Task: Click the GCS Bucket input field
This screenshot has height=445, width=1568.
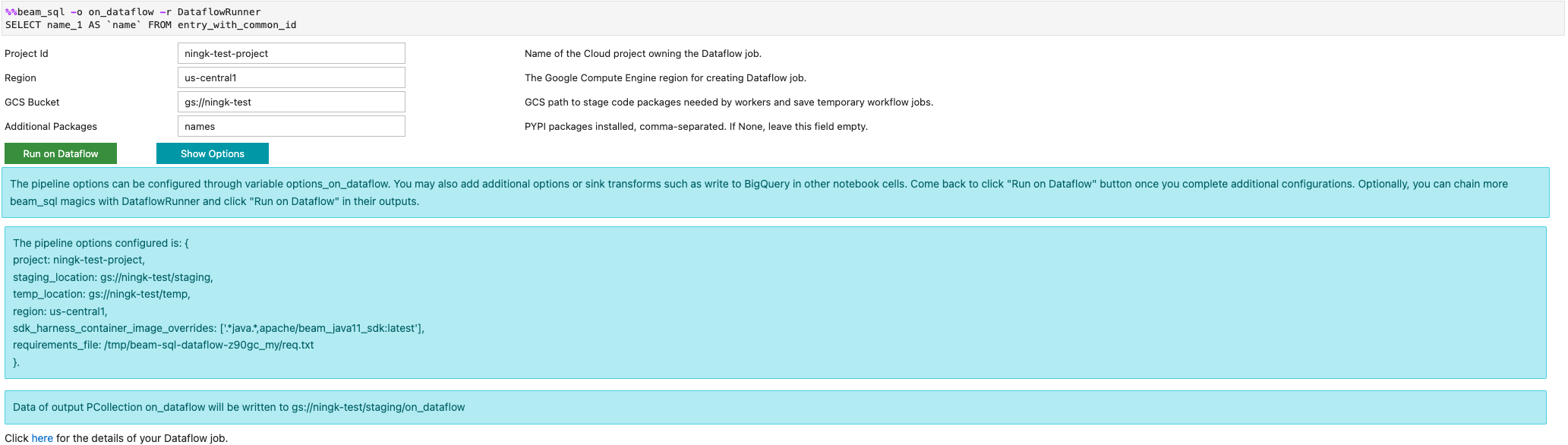Action: tap(291, 102)
